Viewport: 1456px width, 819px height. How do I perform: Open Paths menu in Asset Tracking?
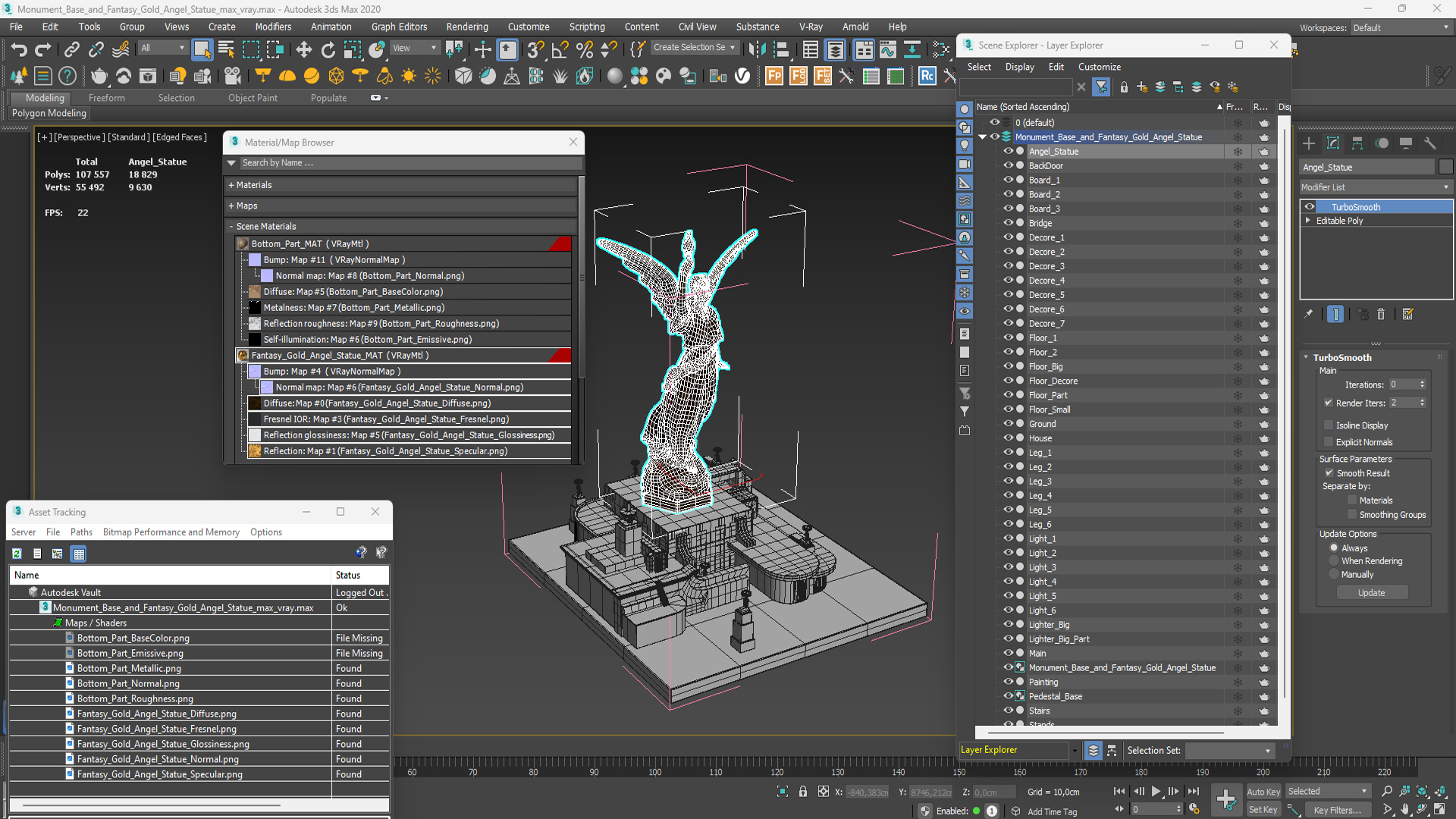[81, 532]
